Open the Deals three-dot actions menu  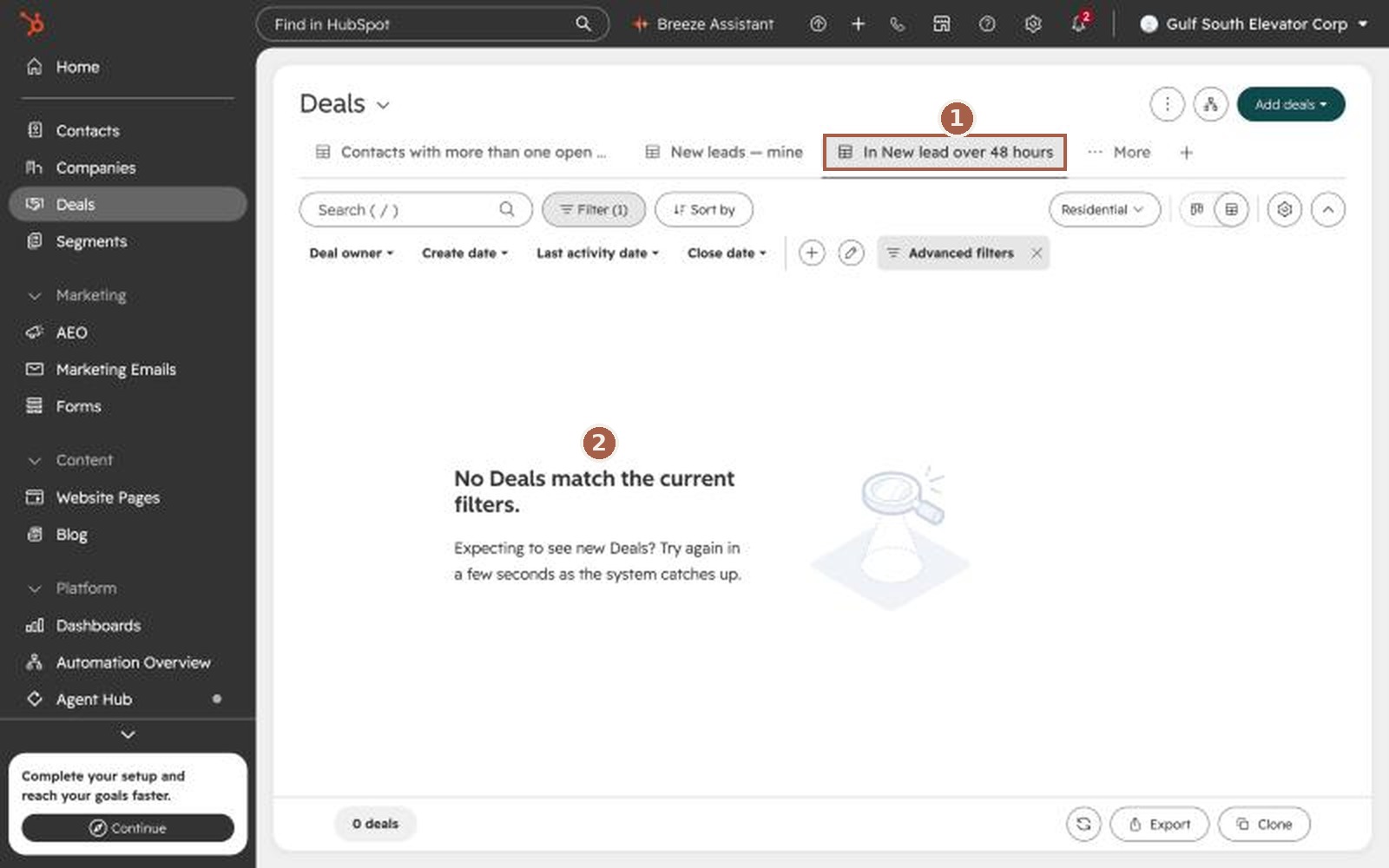pos(1167,104)
